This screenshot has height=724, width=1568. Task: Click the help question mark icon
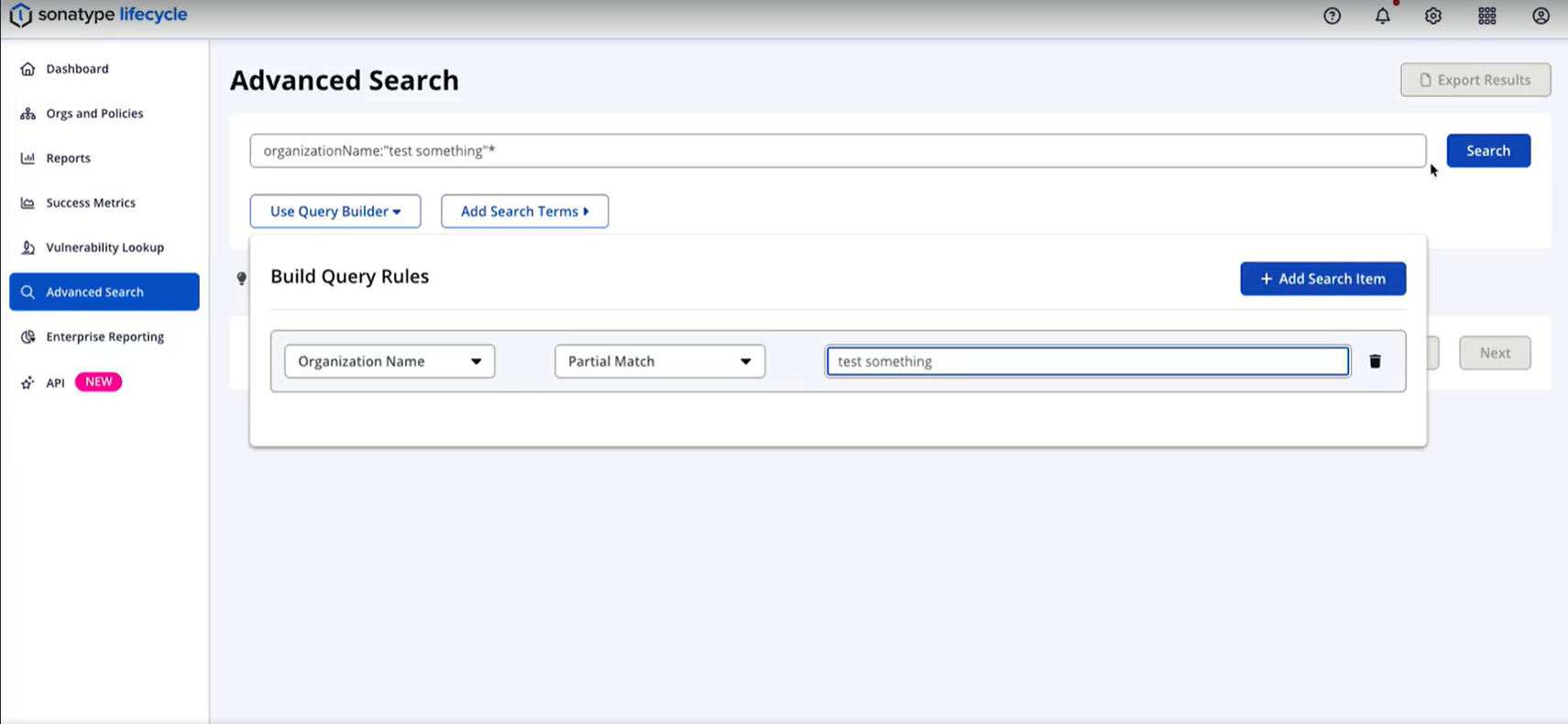(x=1332, y=16)
